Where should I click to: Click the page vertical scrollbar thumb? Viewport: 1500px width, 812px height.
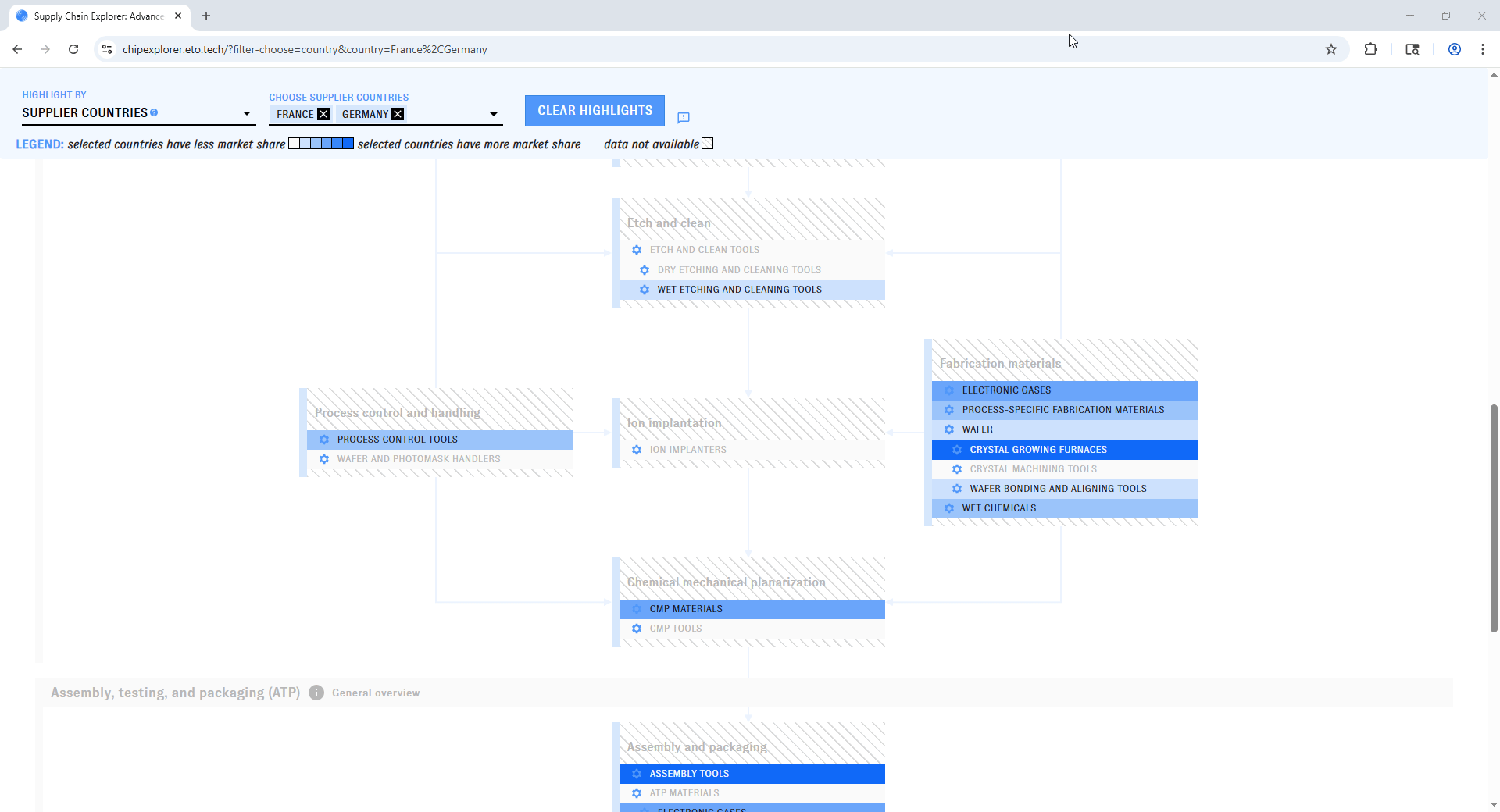pos(1494,518)
